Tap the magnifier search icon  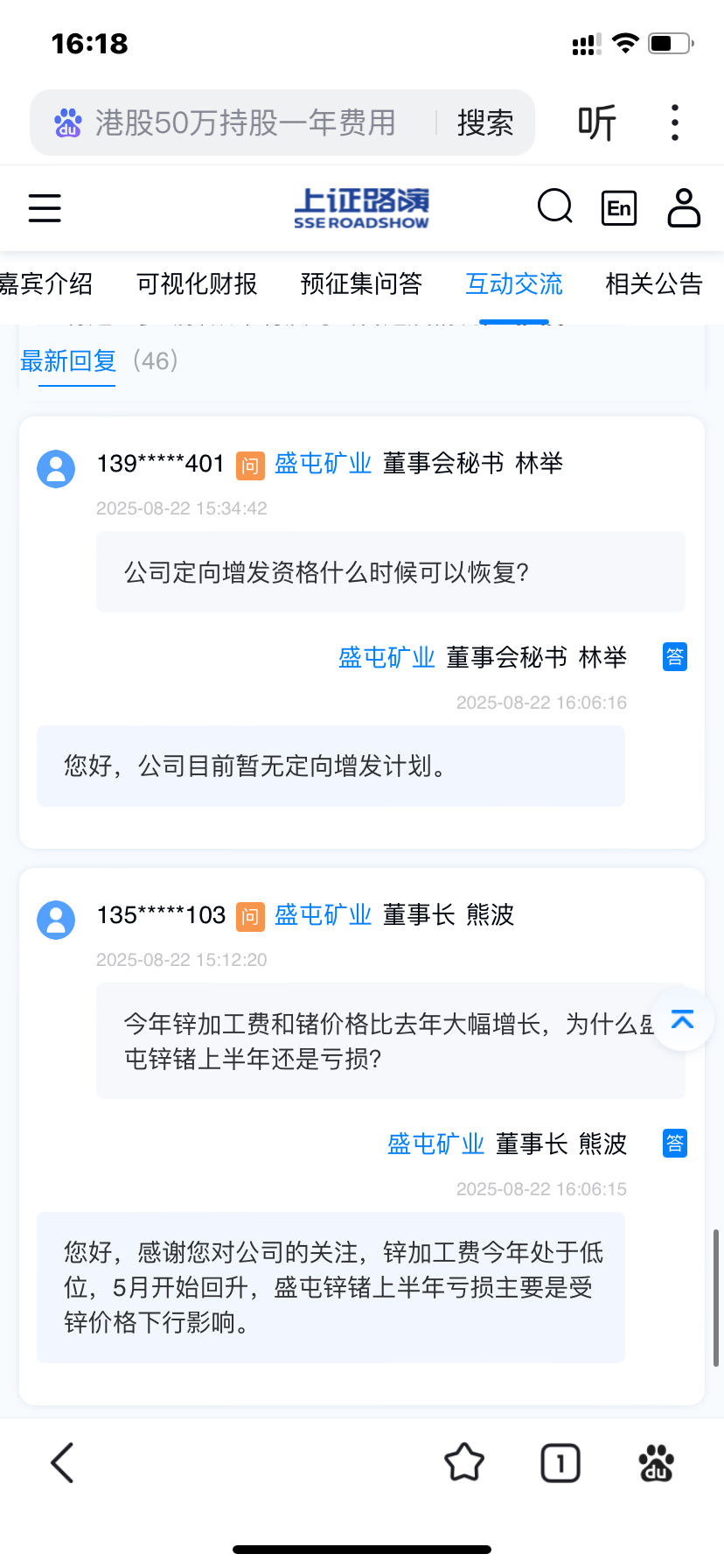[554, 207]
